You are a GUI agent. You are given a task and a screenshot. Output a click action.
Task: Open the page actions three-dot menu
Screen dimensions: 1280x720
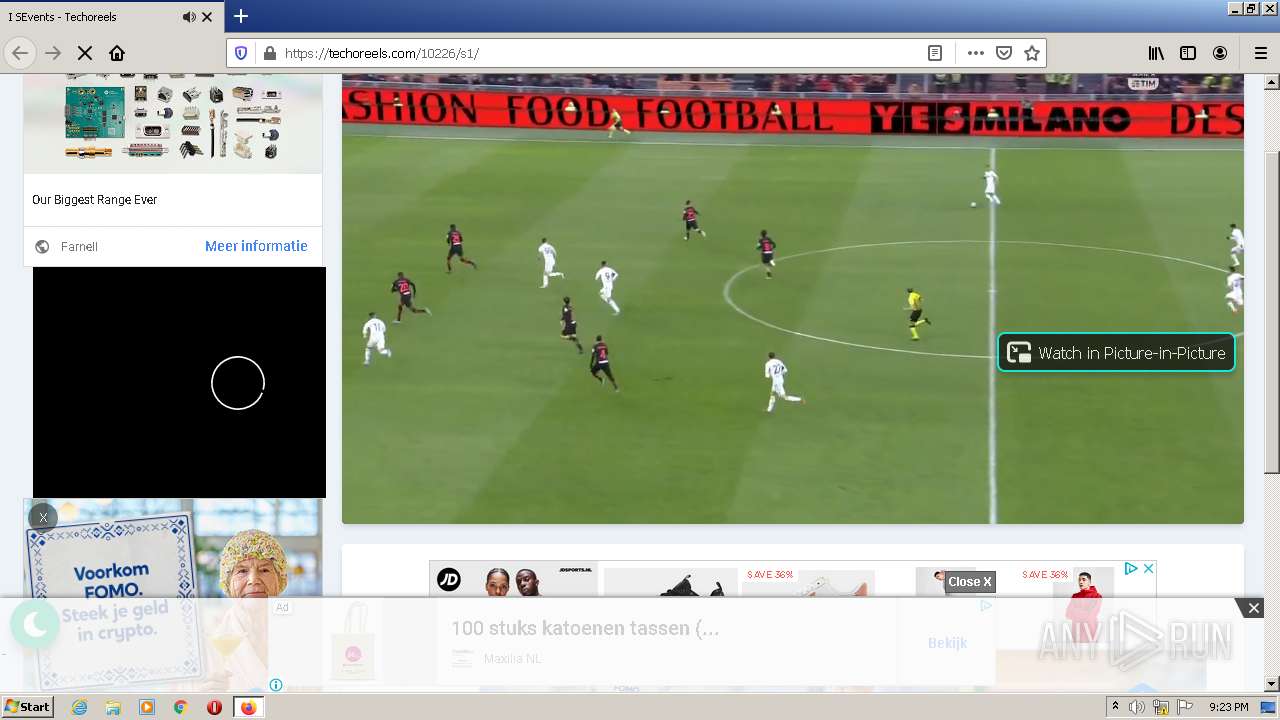tap(976, 53)
